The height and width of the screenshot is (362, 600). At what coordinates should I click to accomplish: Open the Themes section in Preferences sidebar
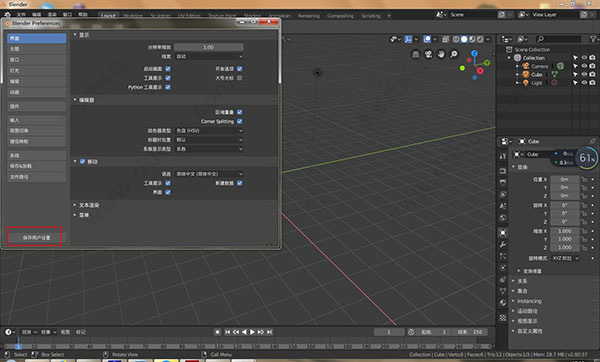click(36, 49)
